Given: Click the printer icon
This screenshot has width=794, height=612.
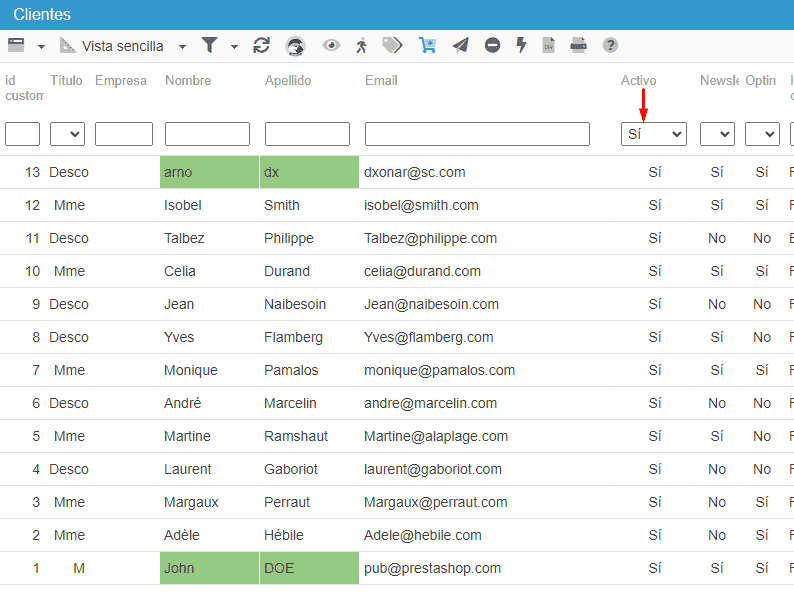Looking at the screenshot, I should (578, 45).
